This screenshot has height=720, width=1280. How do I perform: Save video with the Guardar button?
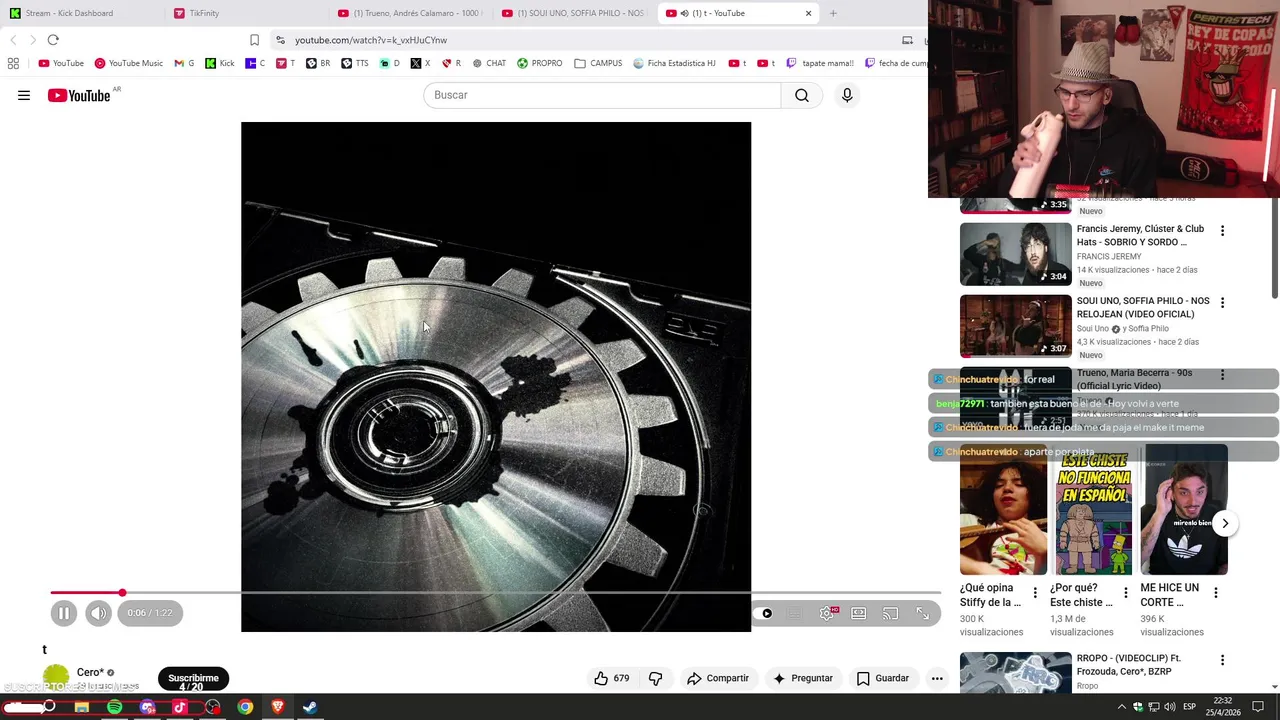tap(883, 678)
